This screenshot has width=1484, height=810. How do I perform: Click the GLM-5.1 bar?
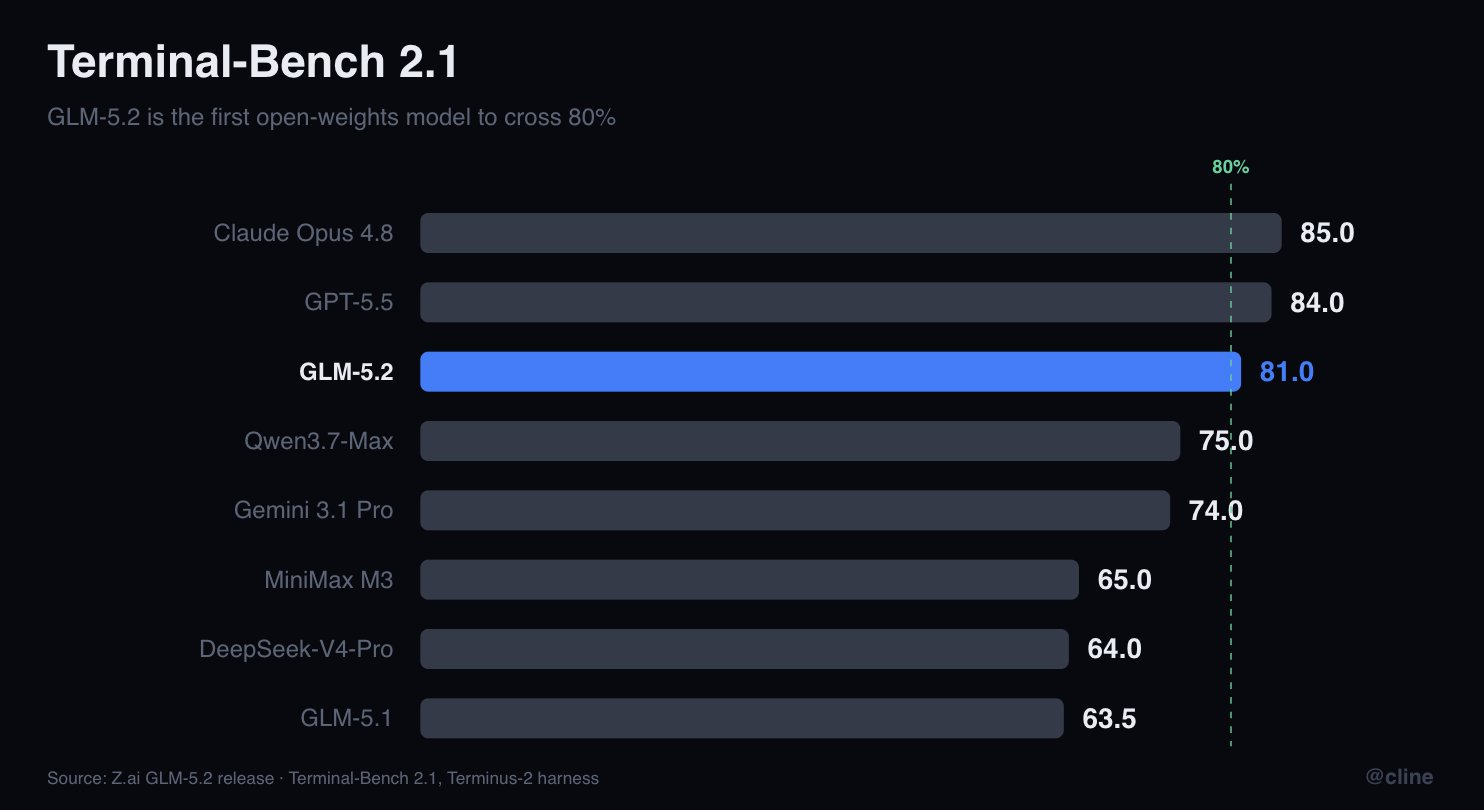(x=742, y=718)
